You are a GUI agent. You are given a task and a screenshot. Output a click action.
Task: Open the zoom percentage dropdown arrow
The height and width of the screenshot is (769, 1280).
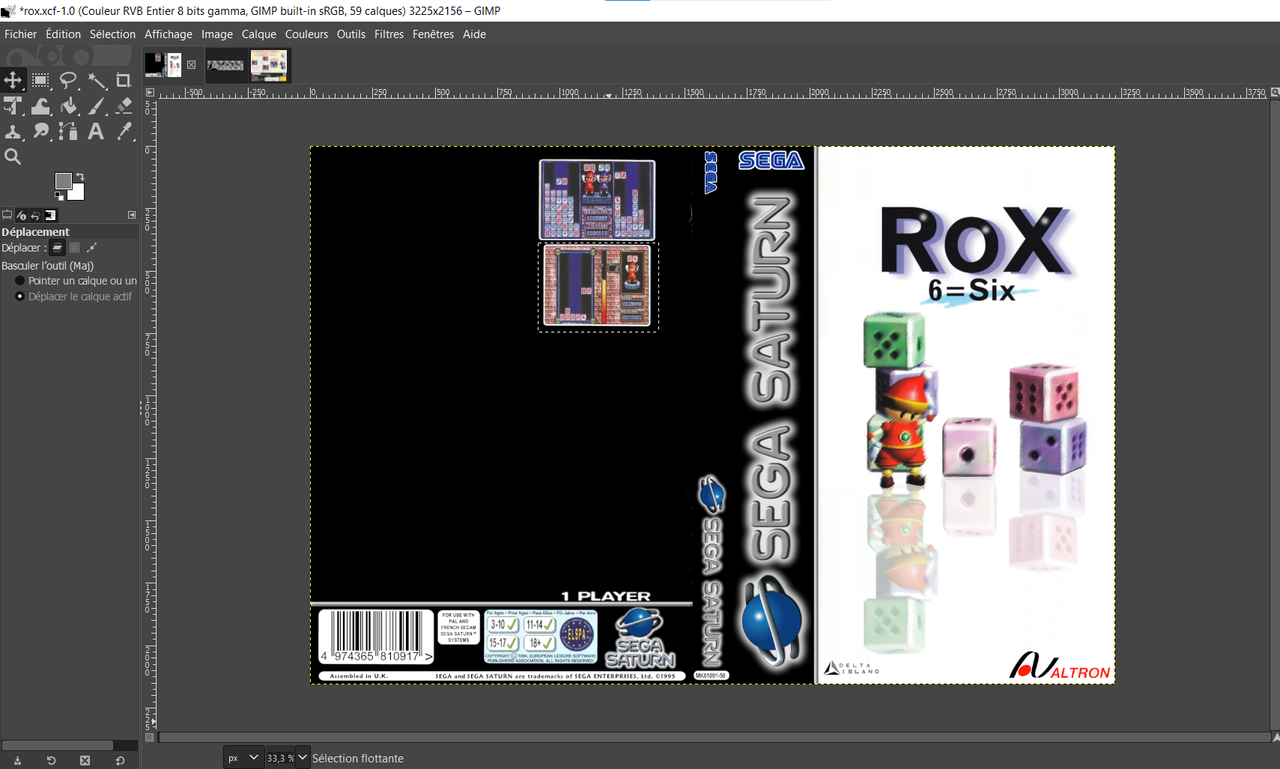click(302, 758)
